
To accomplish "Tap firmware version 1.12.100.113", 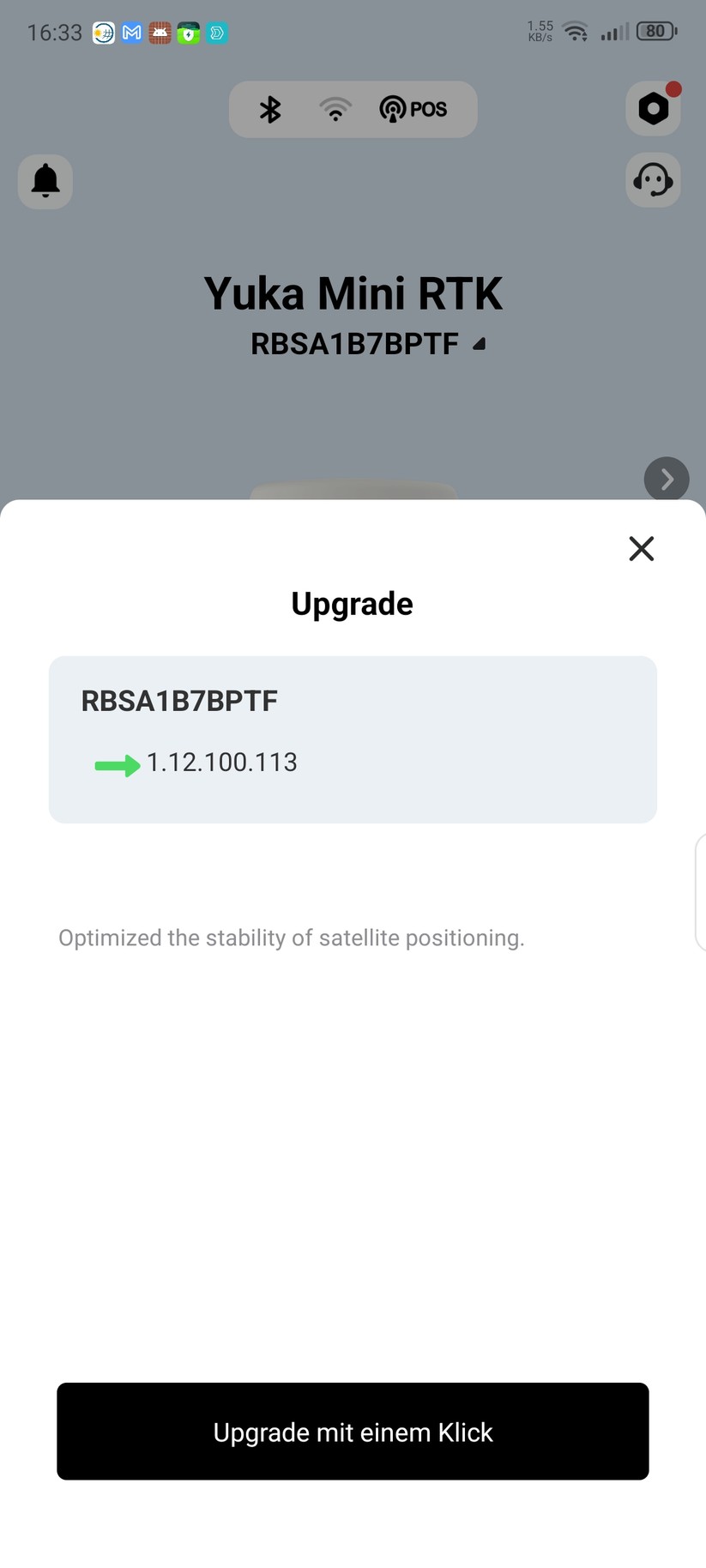I will (x=222, y=763).
